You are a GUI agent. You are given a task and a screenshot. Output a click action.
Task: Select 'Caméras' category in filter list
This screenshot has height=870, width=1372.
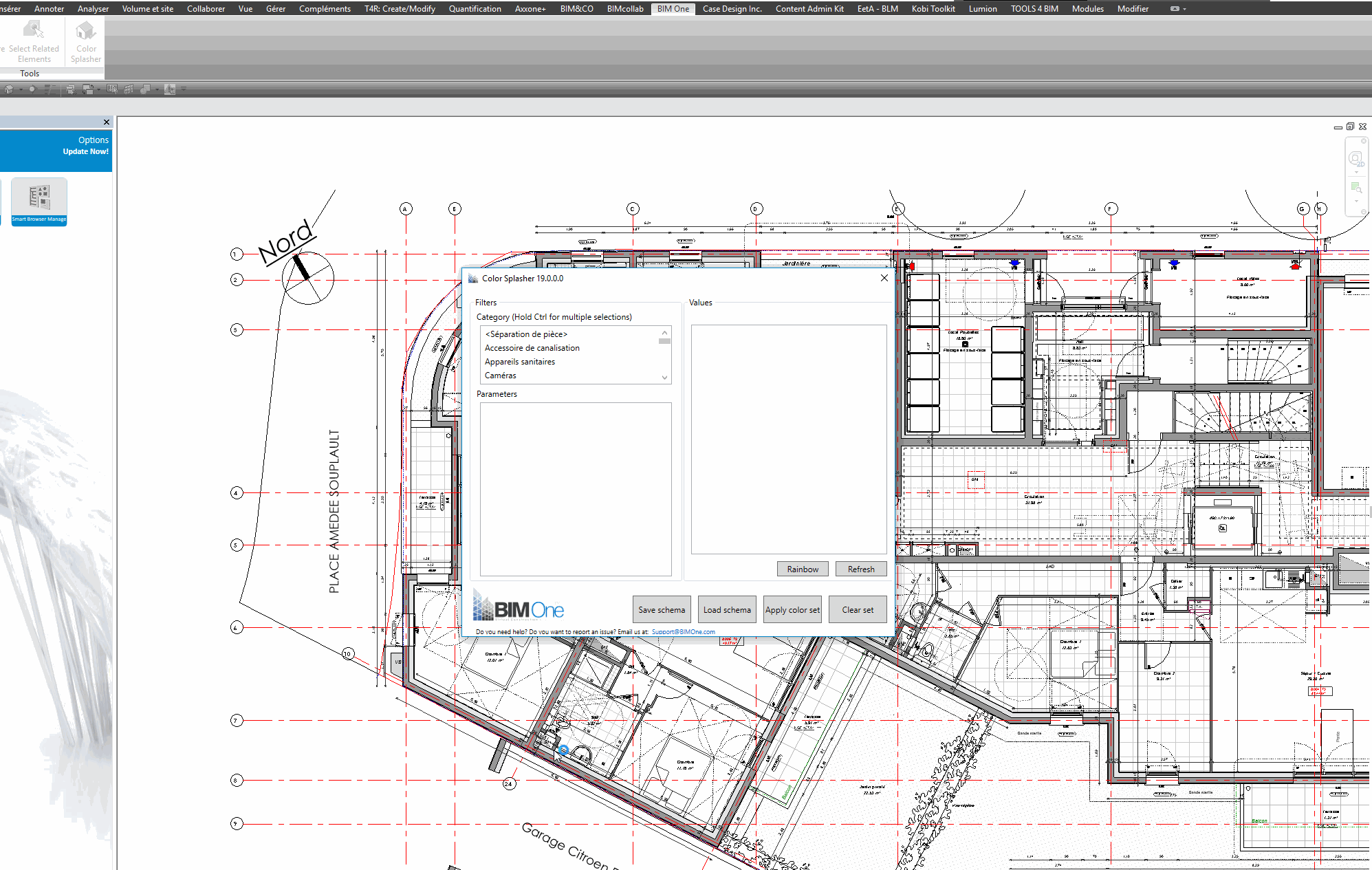click(x=500, y=376)
